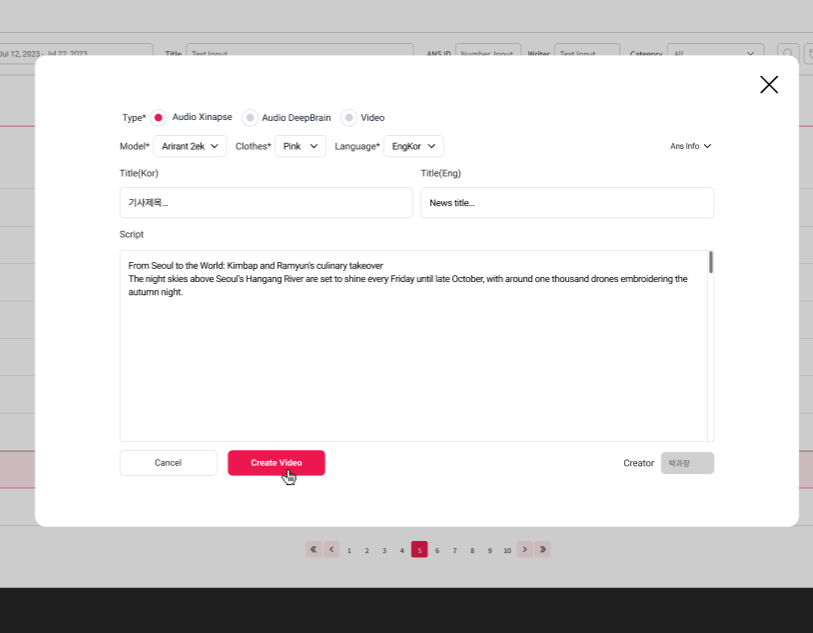Click the Cancel button

click(168, 463)
